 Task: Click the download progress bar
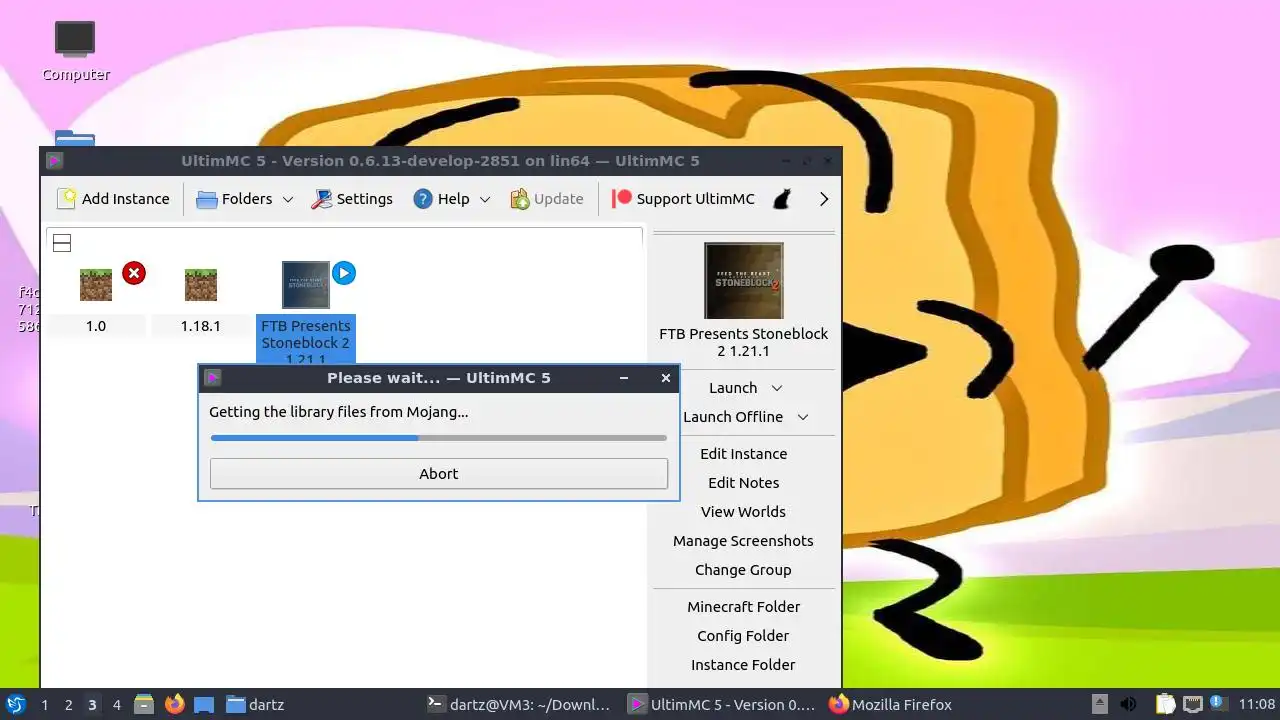click(438, 437)
